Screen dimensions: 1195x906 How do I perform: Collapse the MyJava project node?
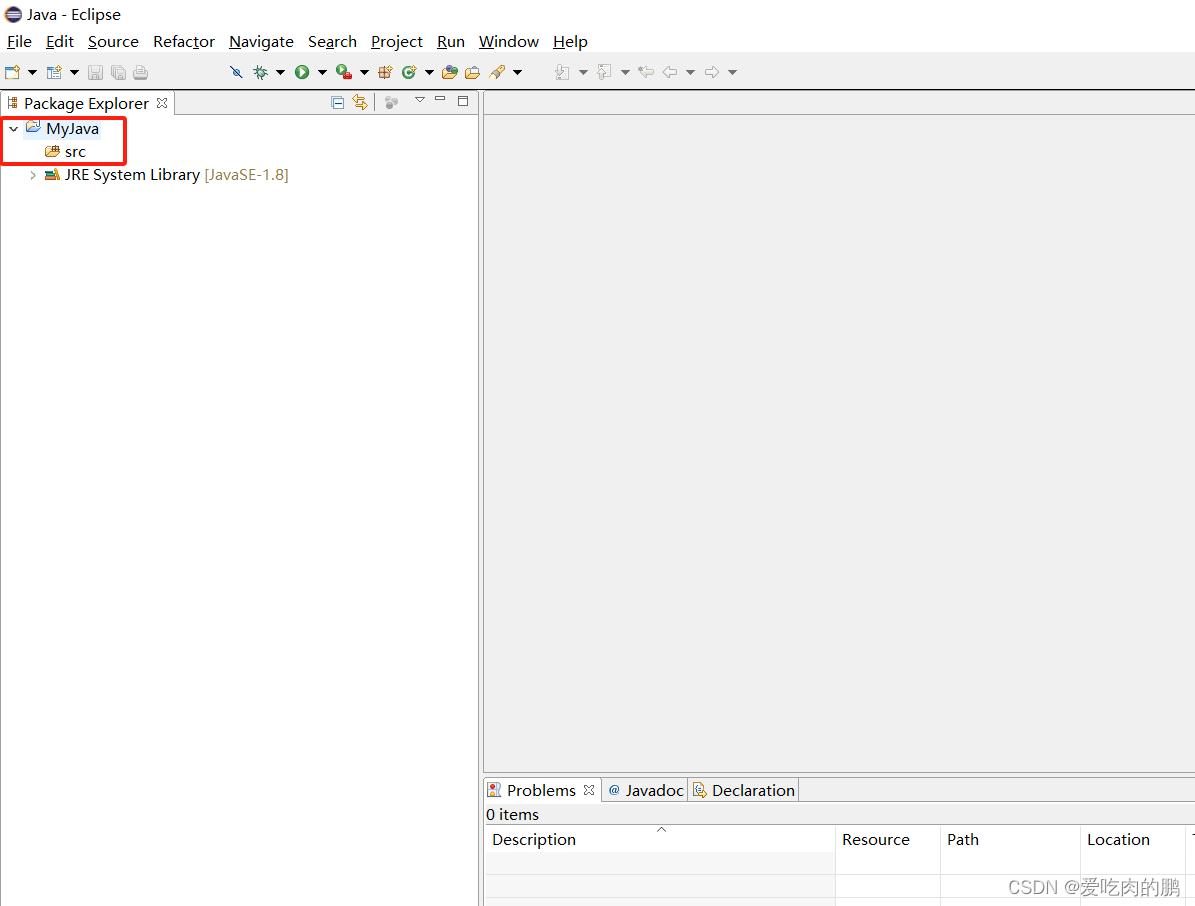pyautogui.click(x=14, y=129)
